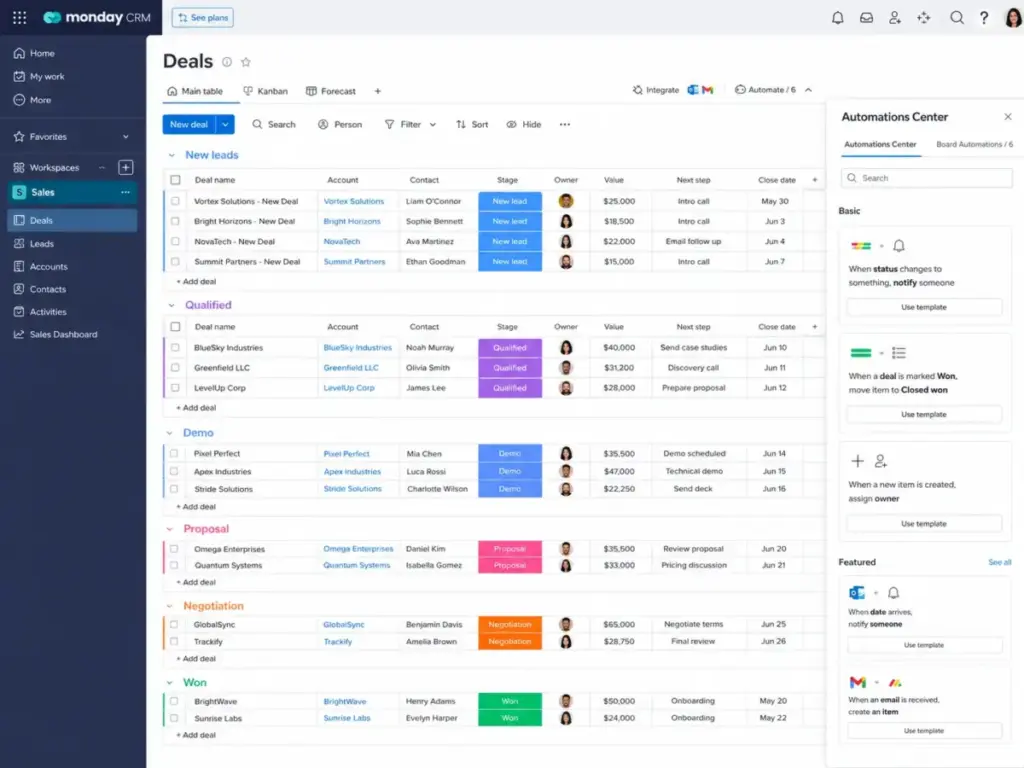
Task: Click the search everything magnifier icon
Action: tap(956, 18)
